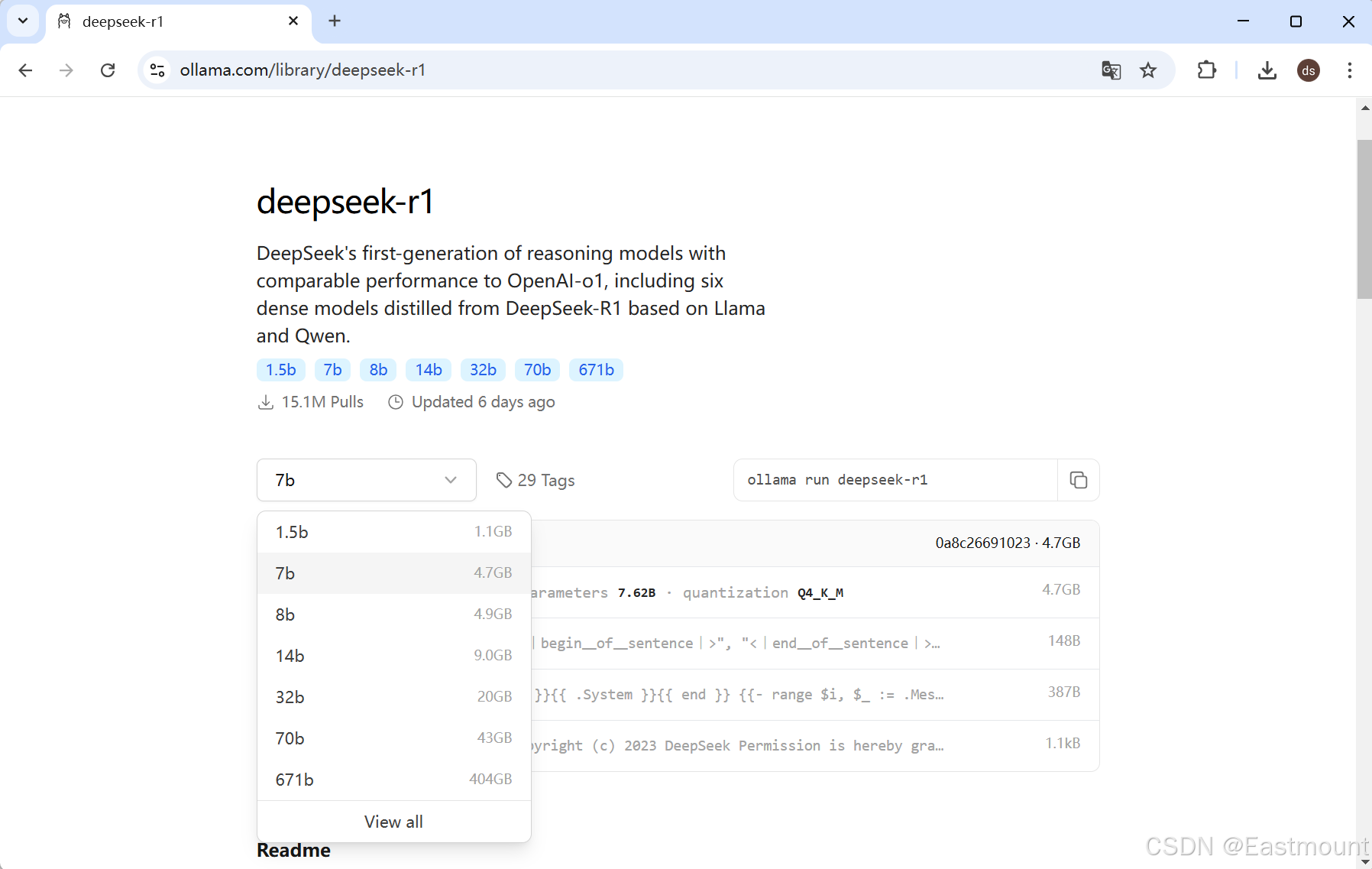Open the ds profile avatar
The width and height of the screenshot is (1372, 869).
1308,70
